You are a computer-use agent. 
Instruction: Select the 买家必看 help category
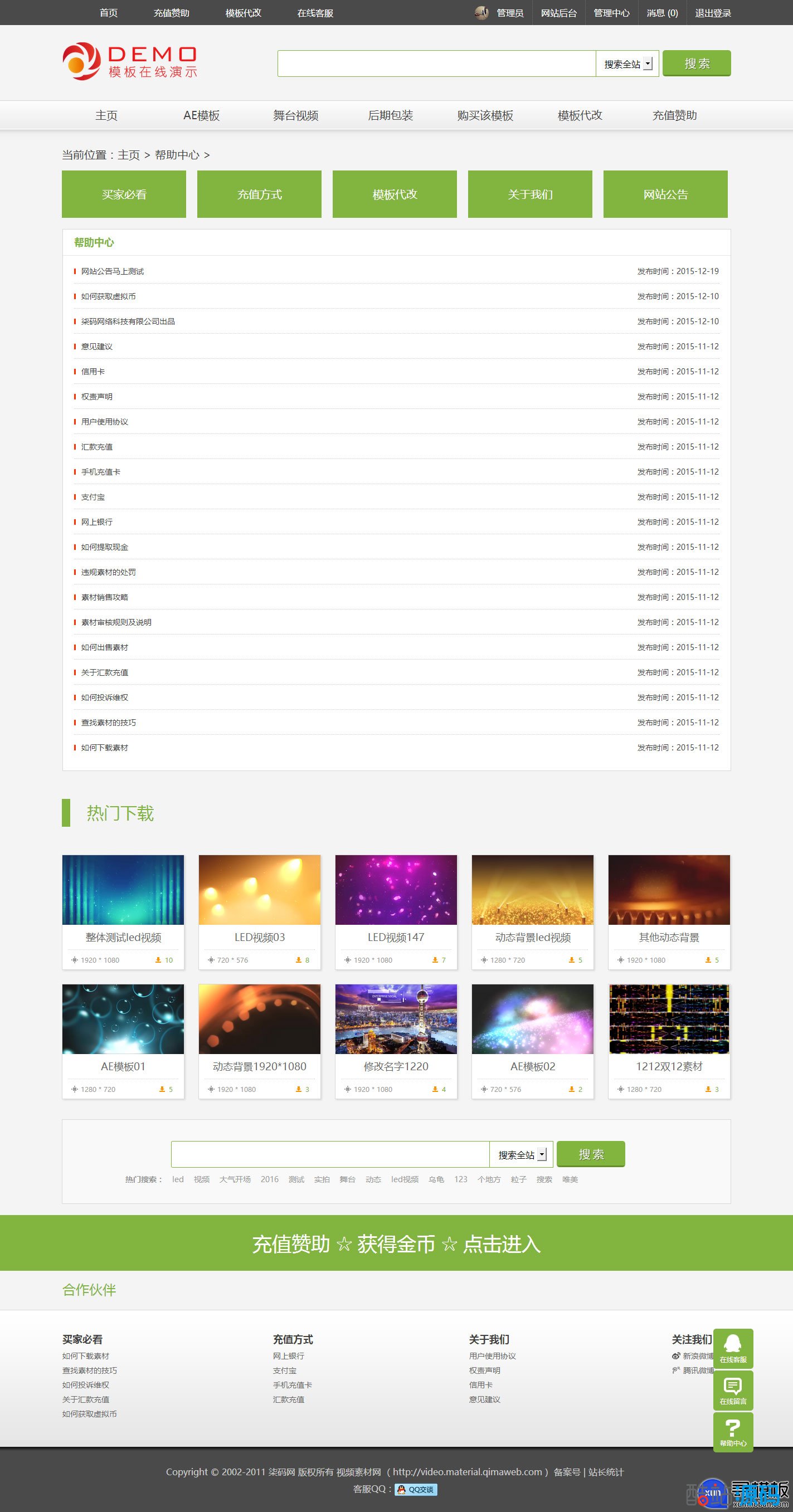[124, 194]
